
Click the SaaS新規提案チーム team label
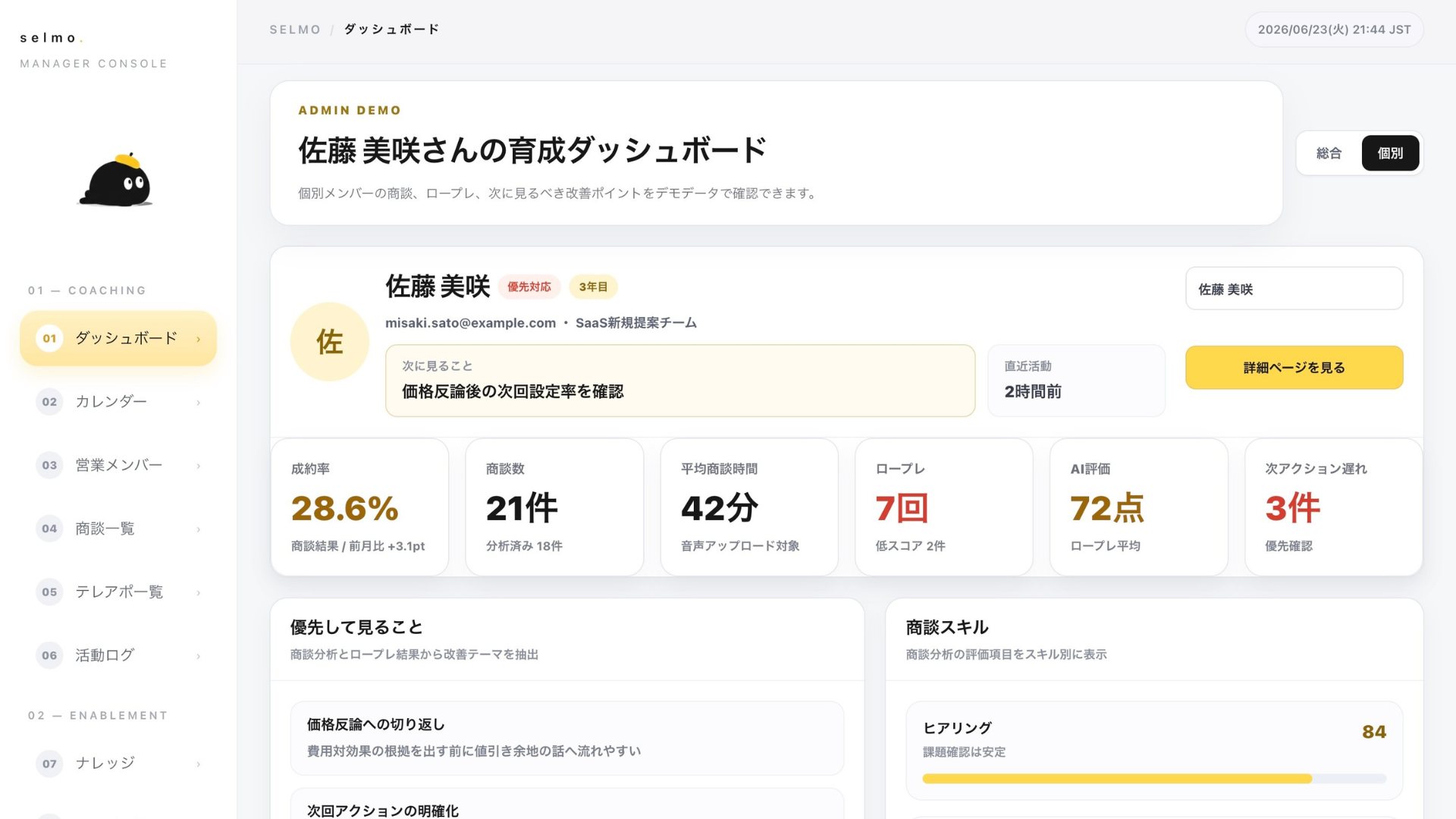636,323
